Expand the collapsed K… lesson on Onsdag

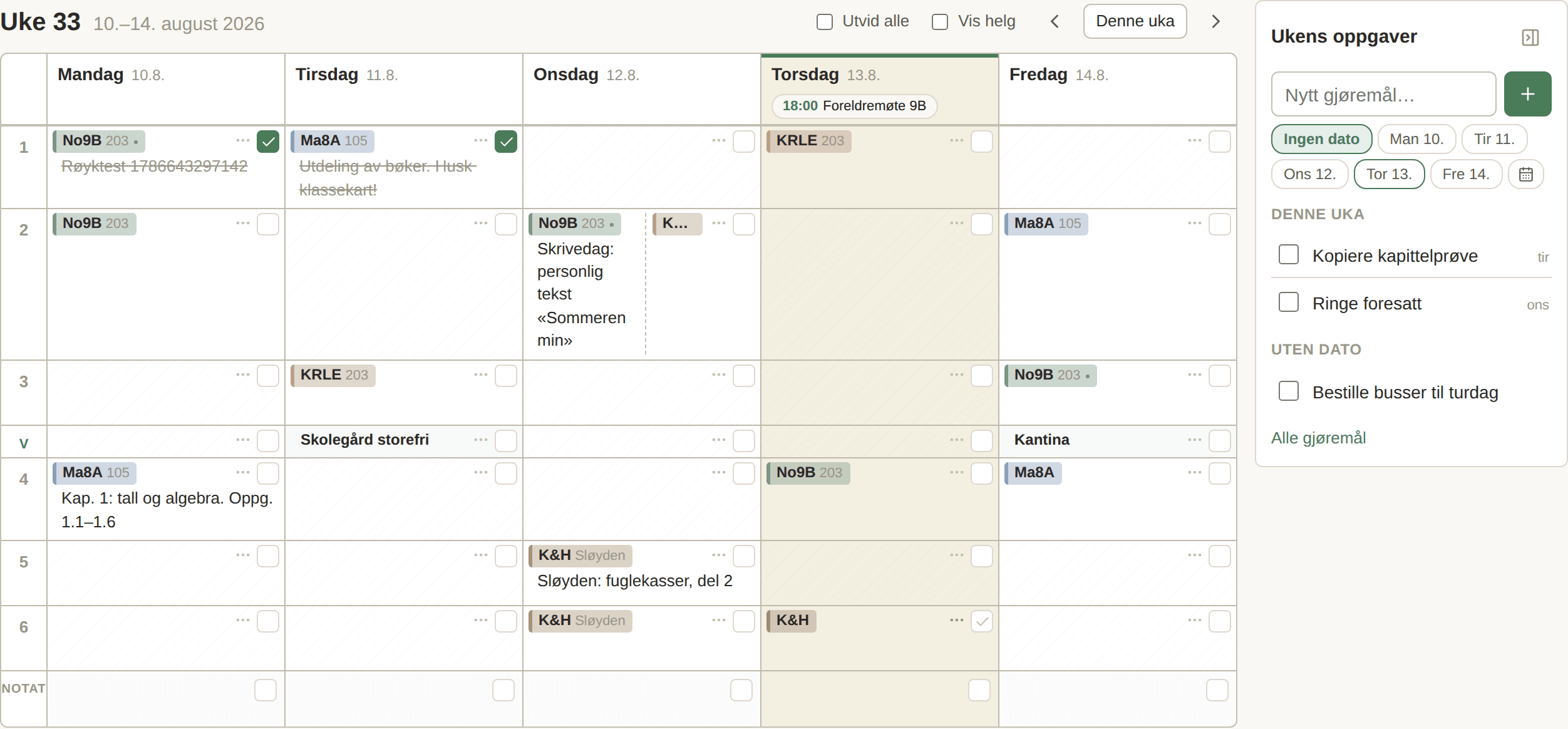(x=677, y=224)
